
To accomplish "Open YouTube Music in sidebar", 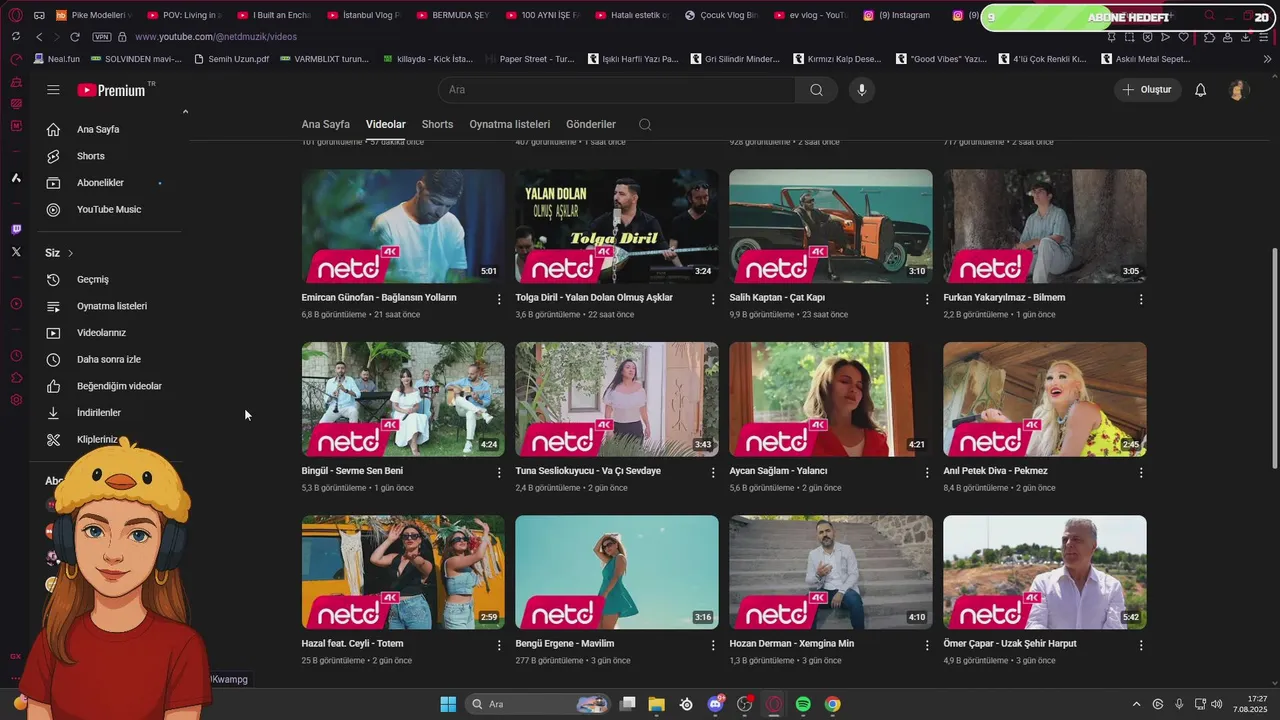I will pyautogui.click(x=108, y=210).
